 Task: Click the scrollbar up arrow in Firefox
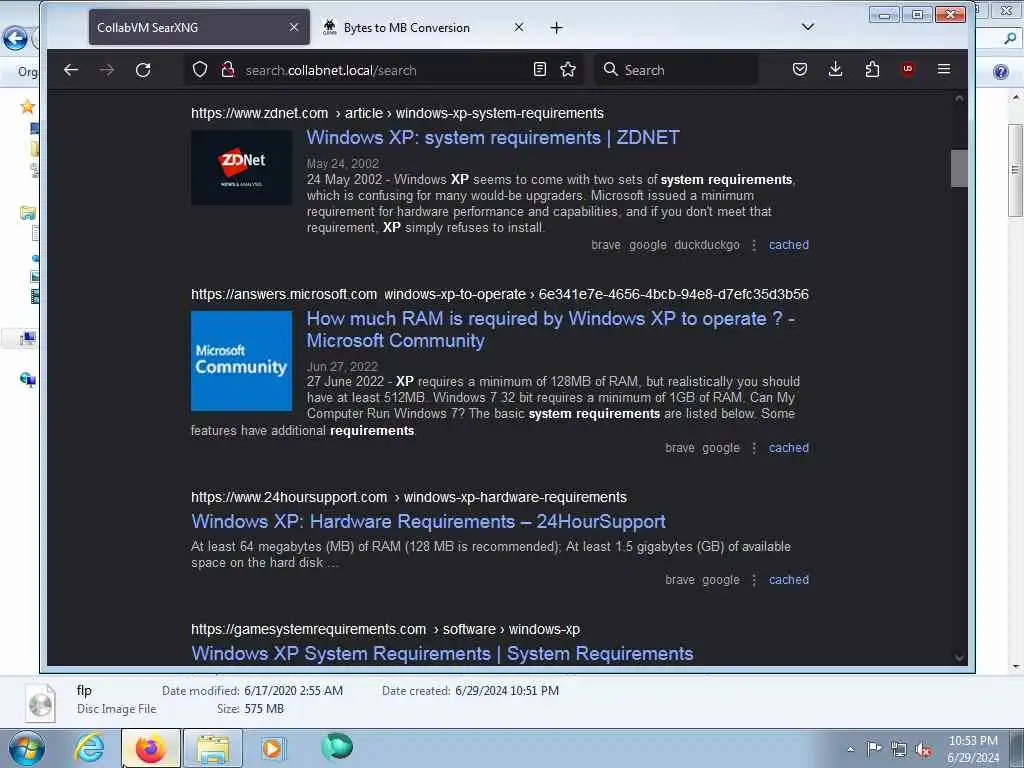point(959,99)
